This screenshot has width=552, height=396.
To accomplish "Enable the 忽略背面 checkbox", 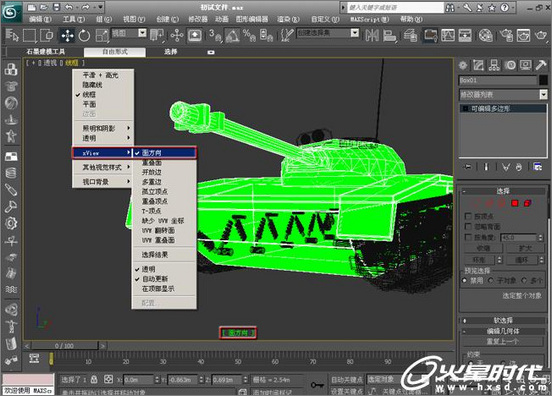I will 468,226.
